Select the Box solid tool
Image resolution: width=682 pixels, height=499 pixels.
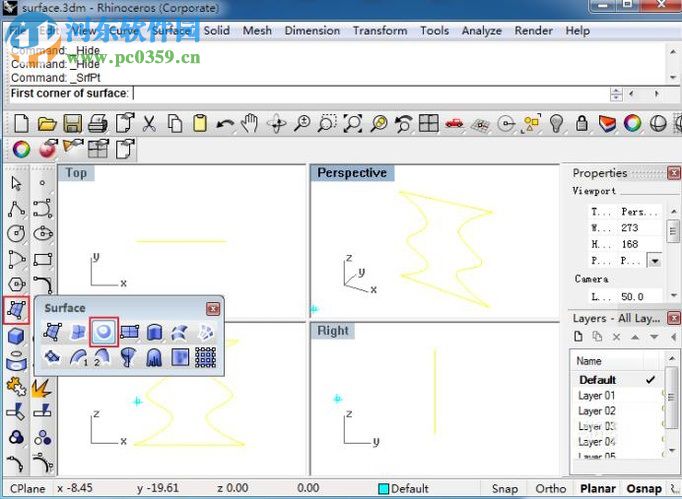(x=16, y=336)
